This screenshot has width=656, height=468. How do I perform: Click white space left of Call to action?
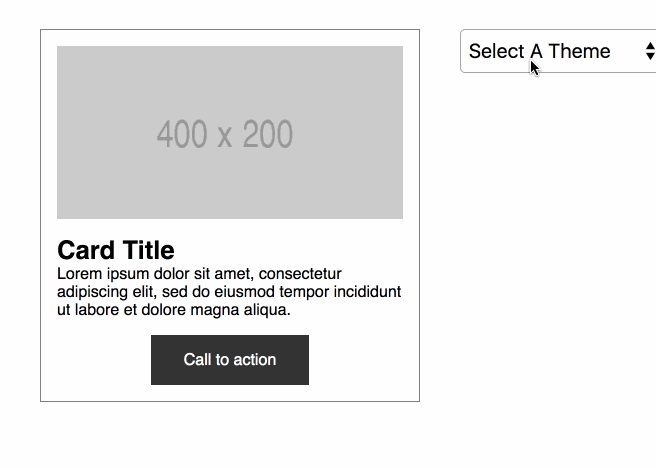[x=96, y=360]
